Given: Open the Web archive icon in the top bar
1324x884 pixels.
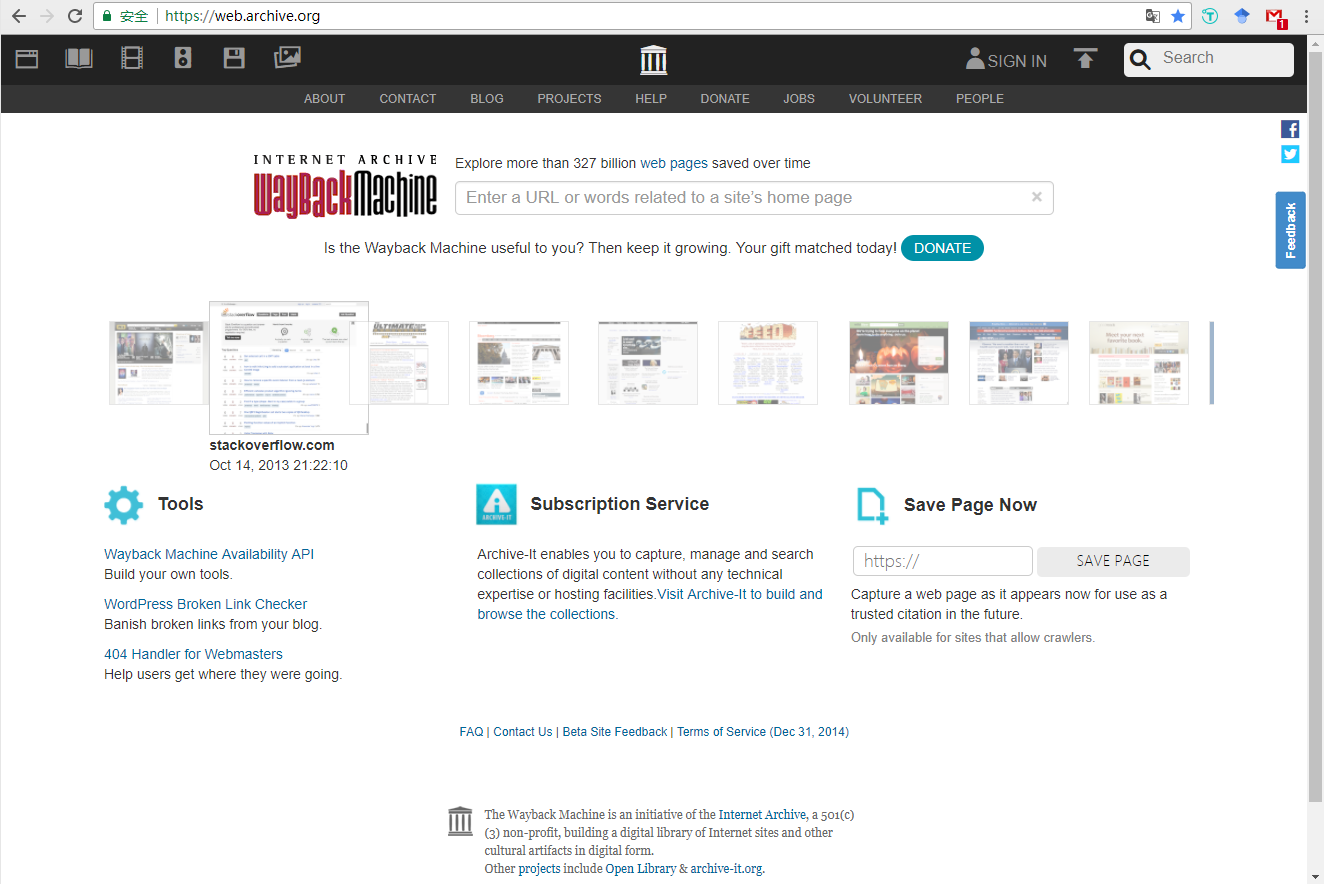Looking at the screenshot, I should tap(27, 59).
